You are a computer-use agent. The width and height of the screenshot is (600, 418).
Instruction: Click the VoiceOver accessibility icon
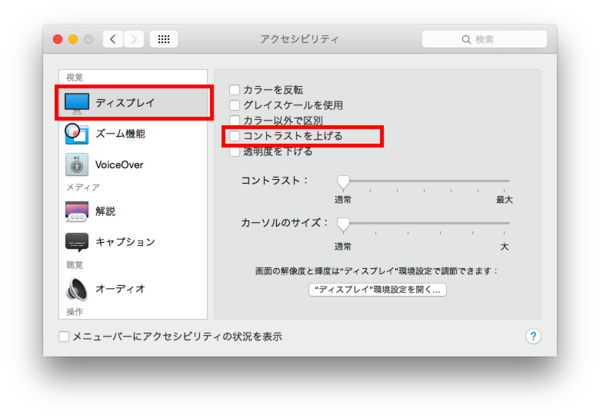[77, 165]
